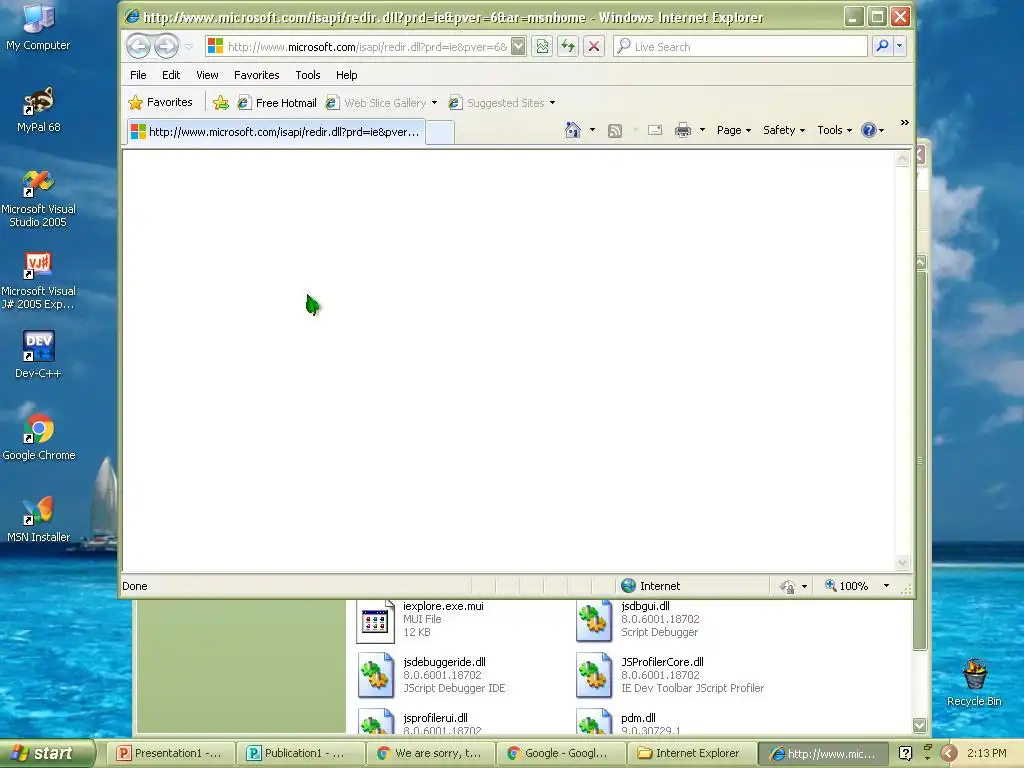
Task: Open the Tools menu in menu bar
Action: pos(308,75)
